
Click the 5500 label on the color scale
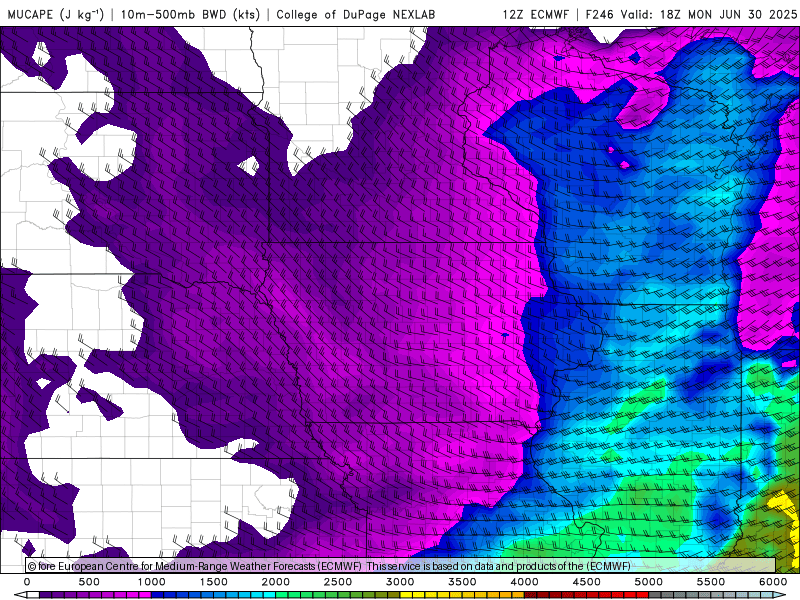coord(711,582)
